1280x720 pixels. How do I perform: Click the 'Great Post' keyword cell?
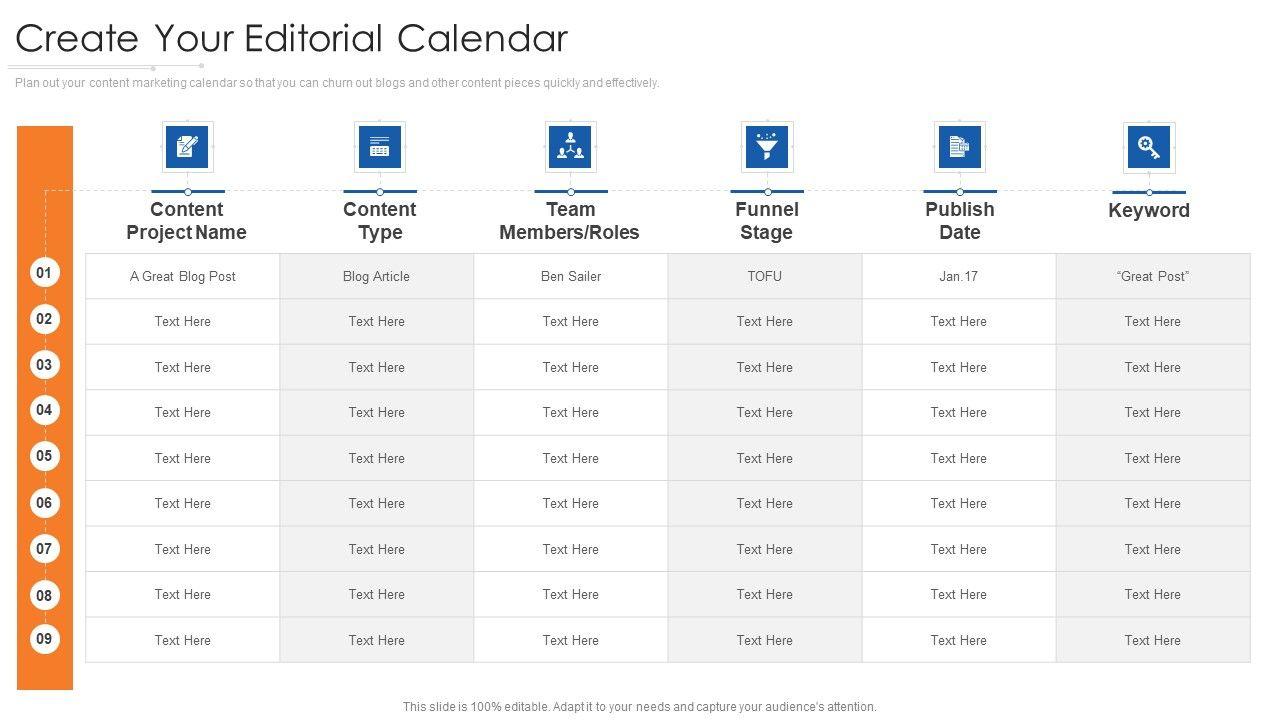(1153, 276)
